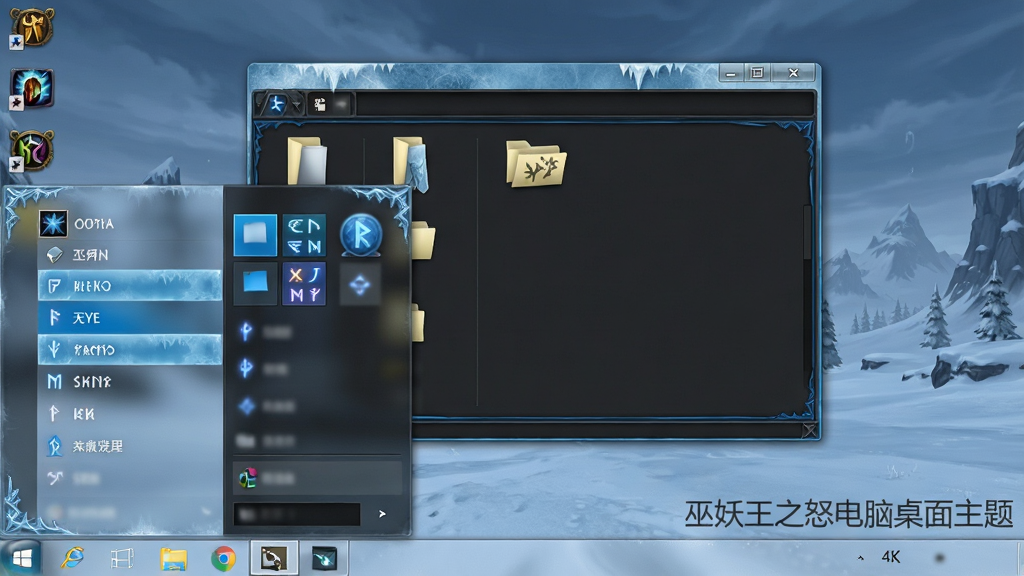Image resolution: width=1024 pixels, height=576 pixels.
Task: Open the Start menu entry with the tag icon
Action: [x=129, y=255]
